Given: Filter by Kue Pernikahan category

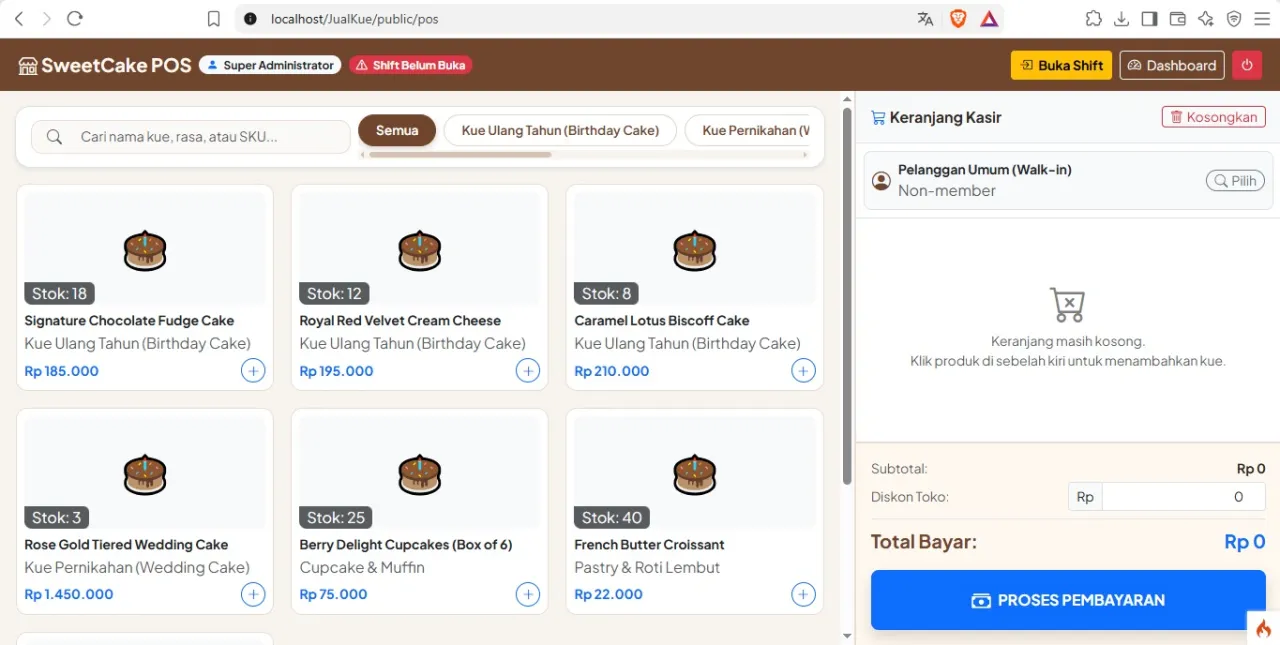Looking at the screenshot, I should click(747, 130).
